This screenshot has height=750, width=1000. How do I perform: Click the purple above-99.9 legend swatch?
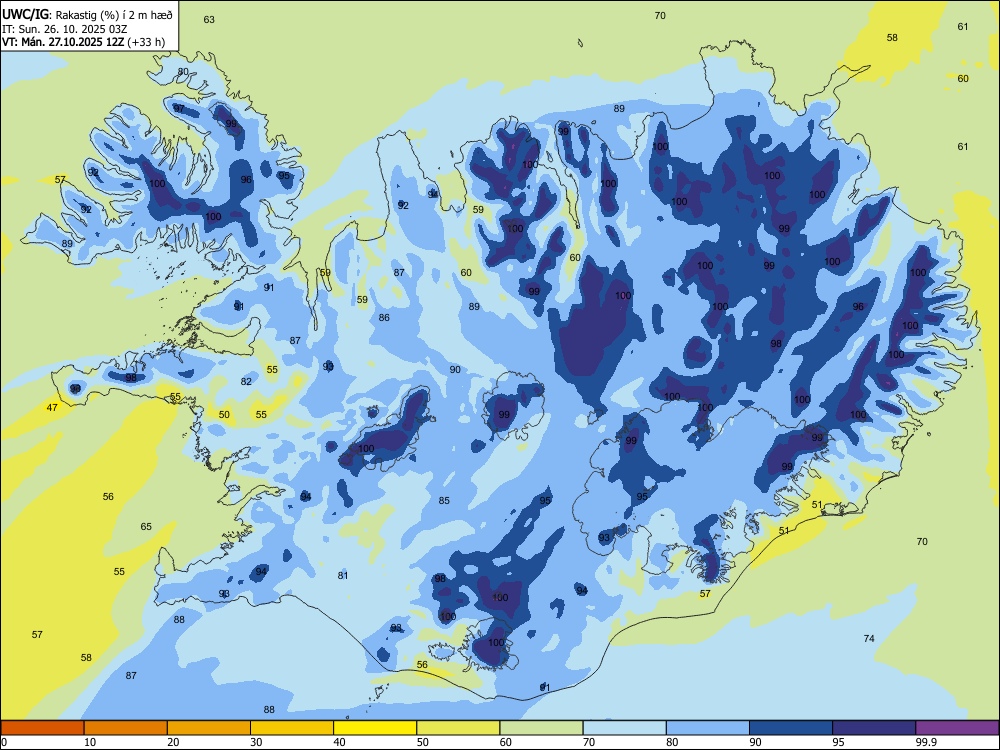[x=957, y=728]
